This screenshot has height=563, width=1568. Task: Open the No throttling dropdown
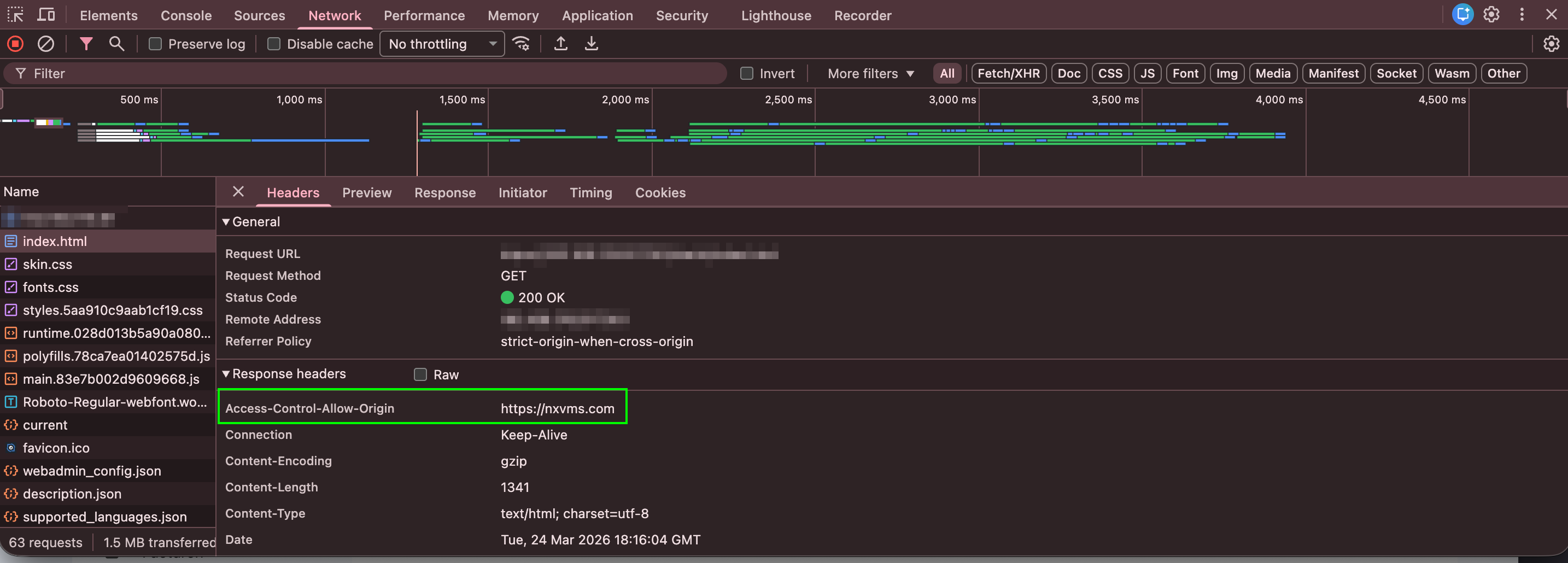(442, 44)
